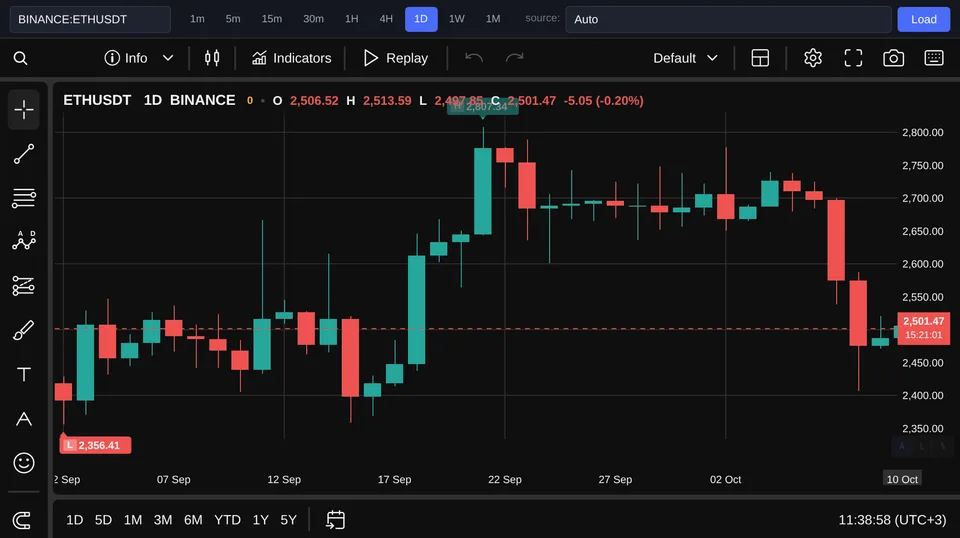Set the 1Y date range
Image resolution: width=960 pixels, height=538 pixels.
pyautogui.click(x=261, y=520)
